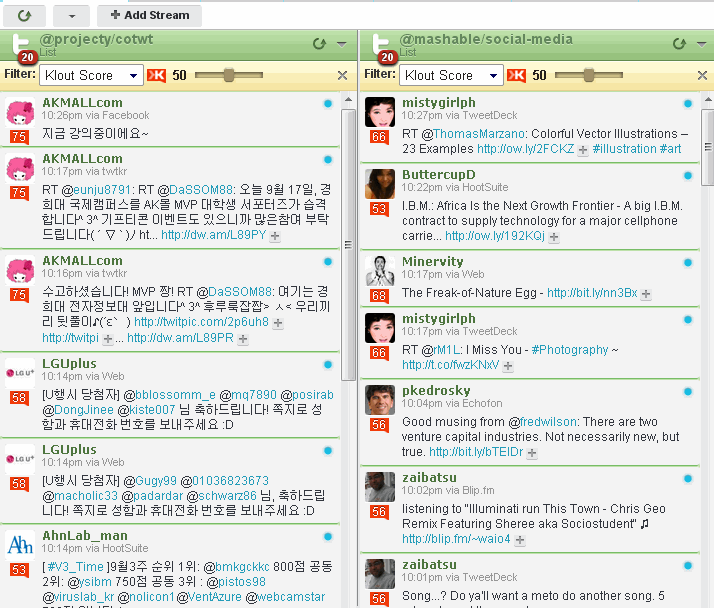Click the scroll up arrow in projecty column
714x608 pixels.
[x=348, y=100]
